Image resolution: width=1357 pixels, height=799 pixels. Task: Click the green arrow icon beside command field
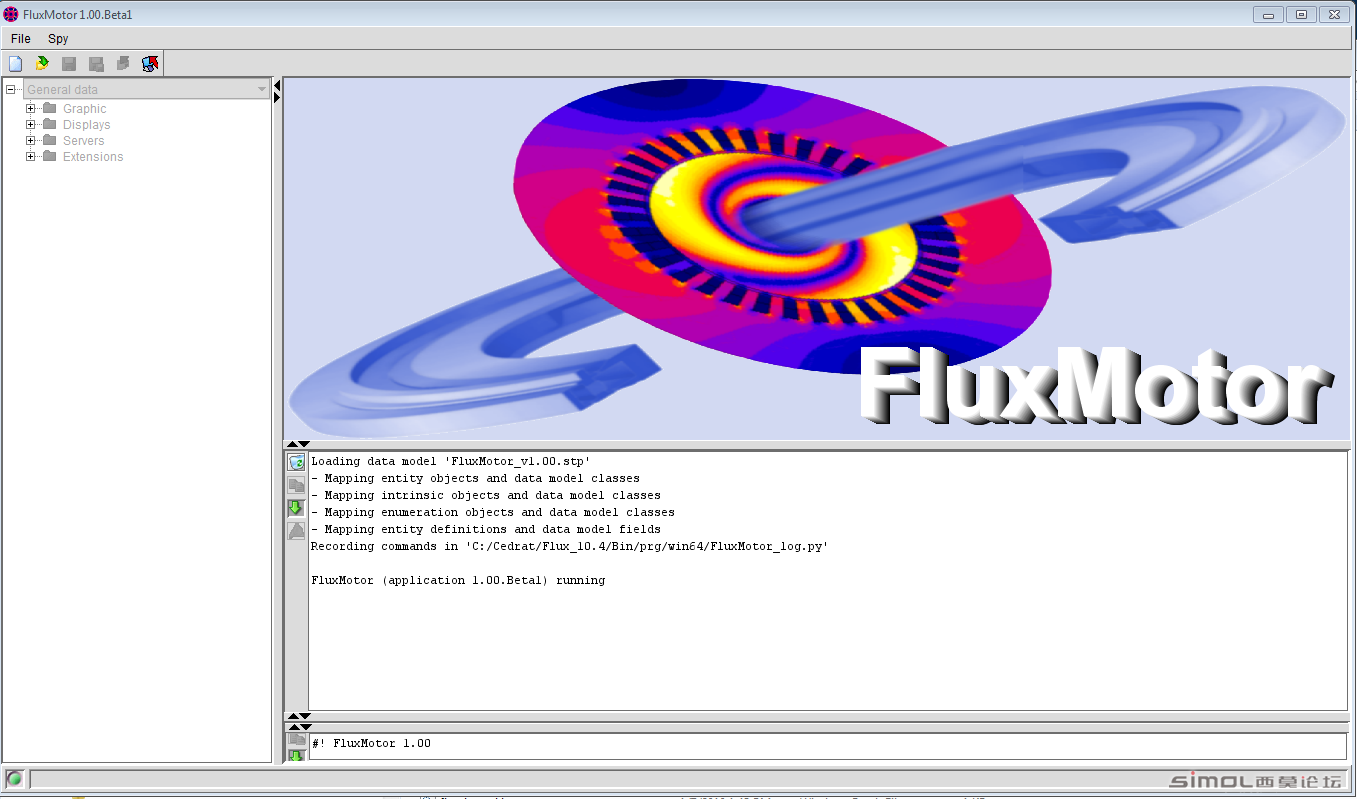(296, 755)
